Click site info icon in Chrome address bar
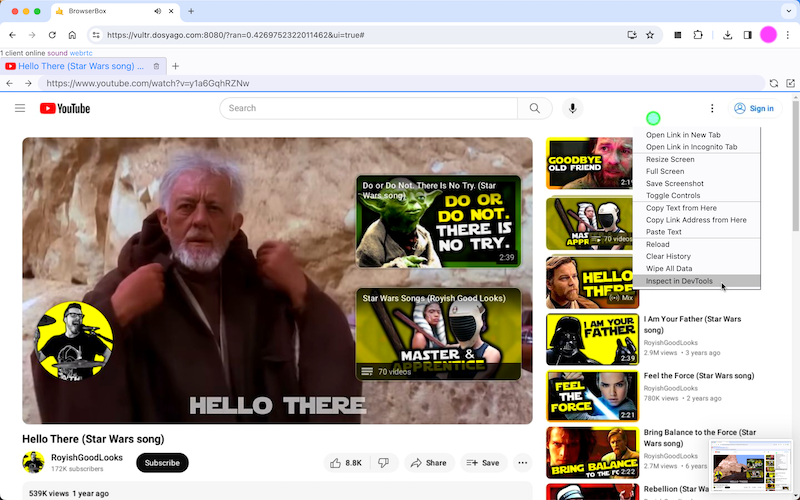 click(x=95, y=35)
